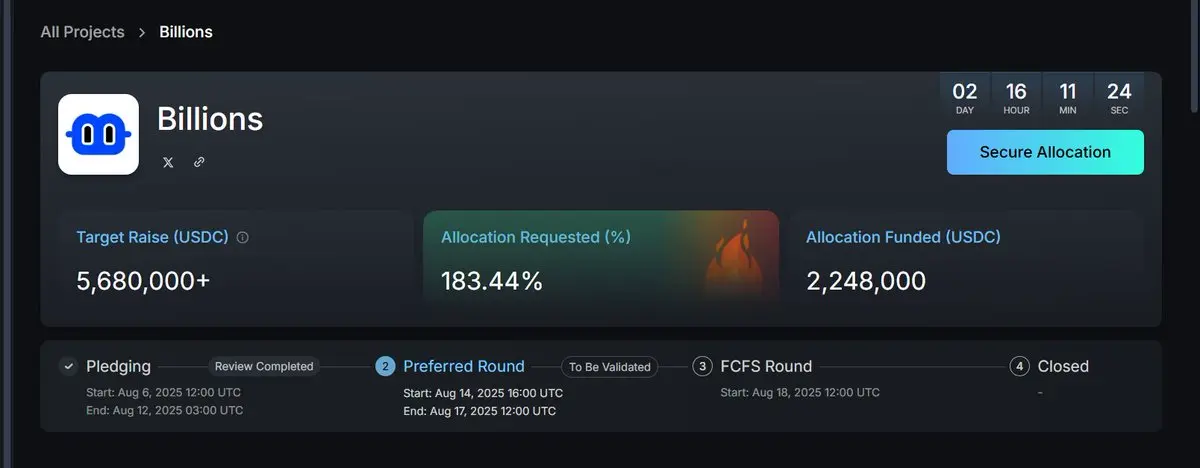Click the Review Completed badge

pyautogui.click(x=264, y=366)
